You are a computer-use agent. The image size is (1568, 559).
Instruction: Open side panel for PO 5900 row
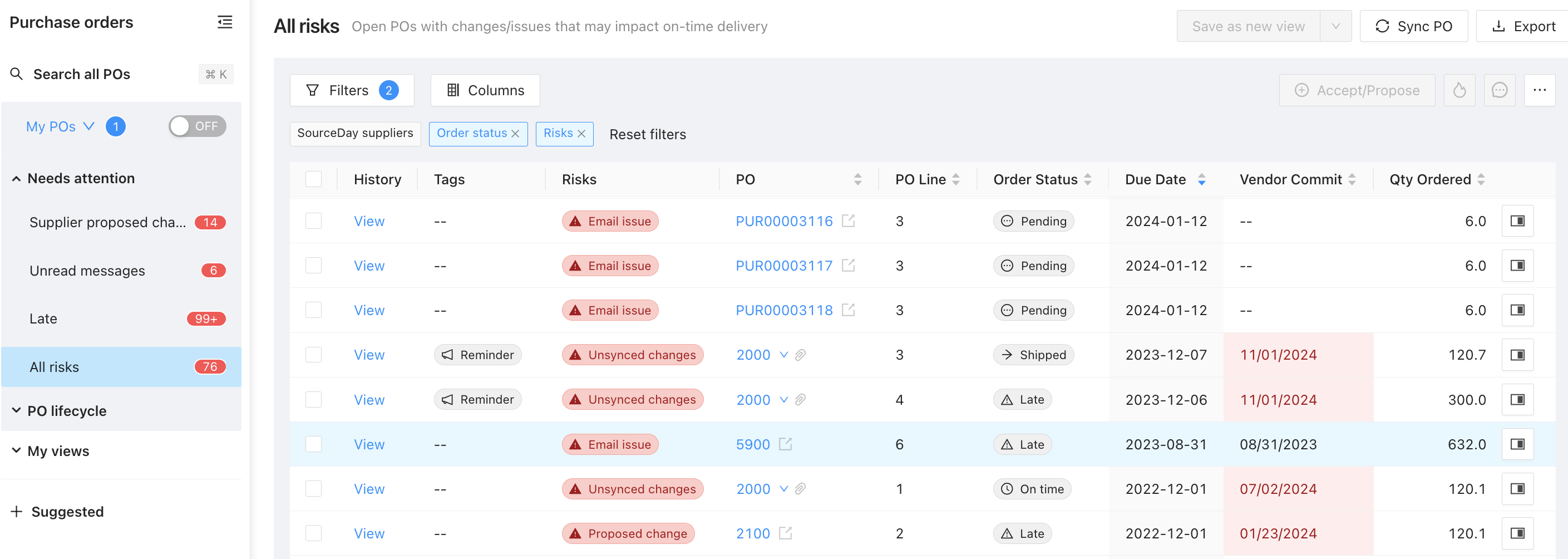(1517, 444)
